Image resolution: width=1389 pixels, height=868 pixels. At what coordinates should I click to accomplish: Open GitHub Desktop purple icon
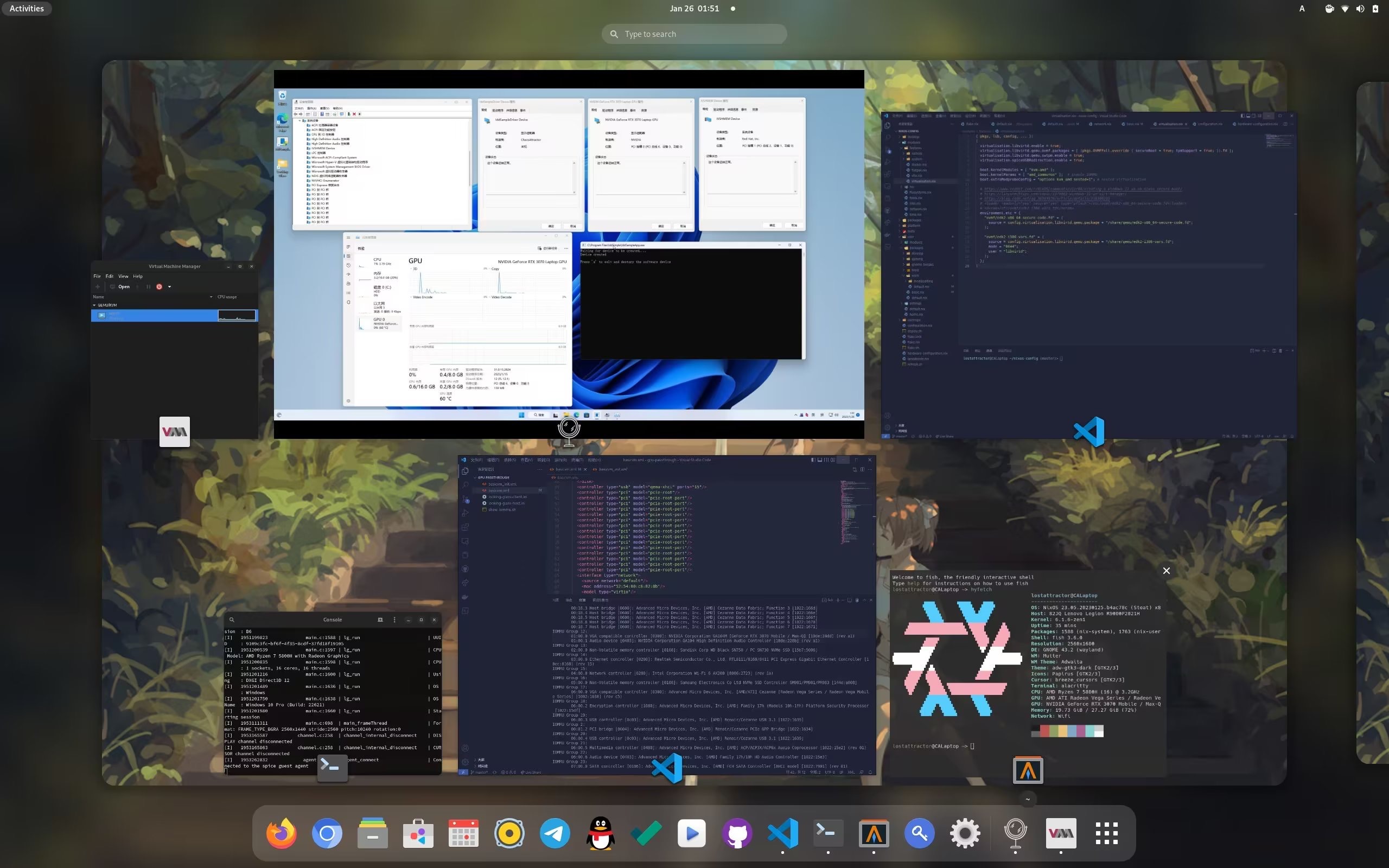737,834
